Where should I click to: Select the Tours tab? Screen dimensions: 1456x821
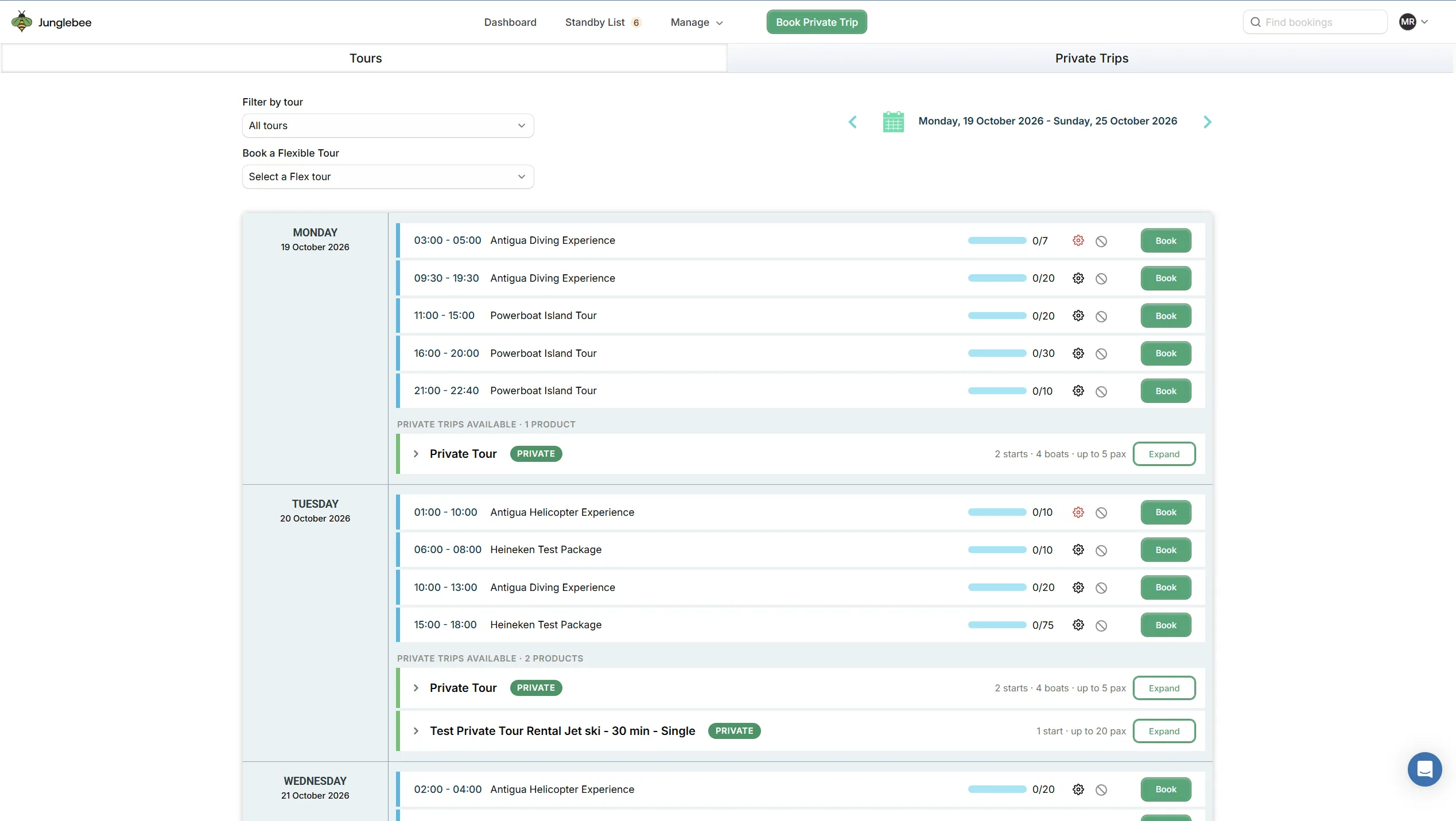pos(365,59)
